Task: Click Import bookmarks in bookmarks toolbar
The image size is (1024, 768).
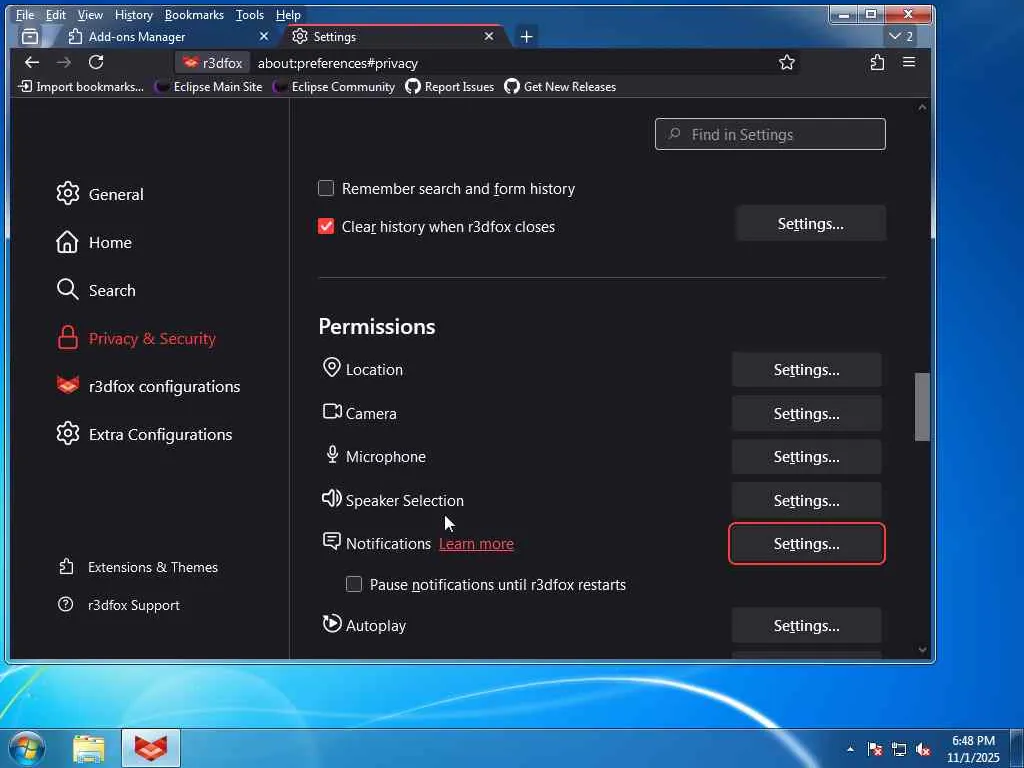Action: [81, 87]
